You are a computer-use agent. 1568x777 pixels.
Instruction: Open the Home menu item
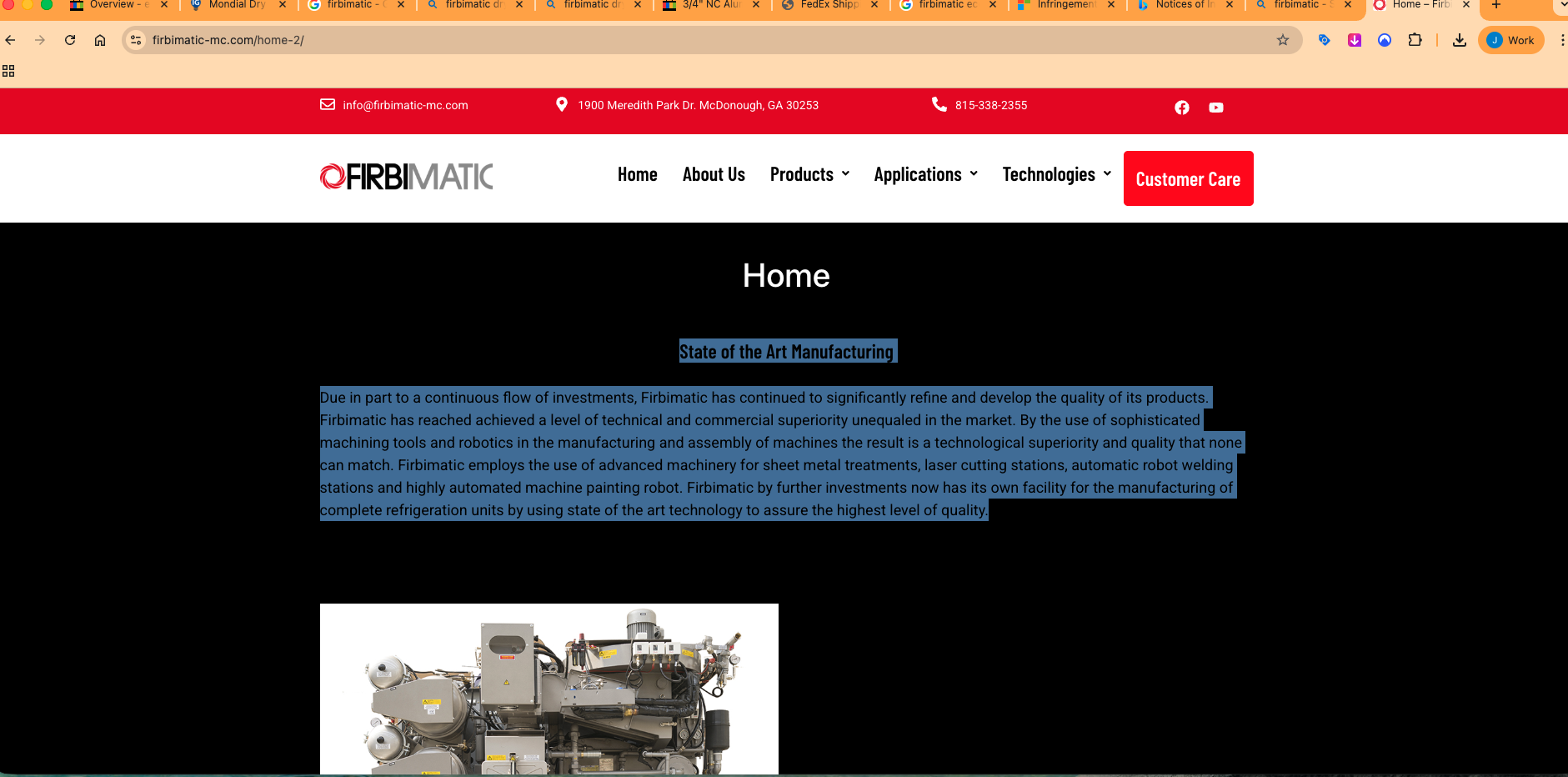pos(638,174)
